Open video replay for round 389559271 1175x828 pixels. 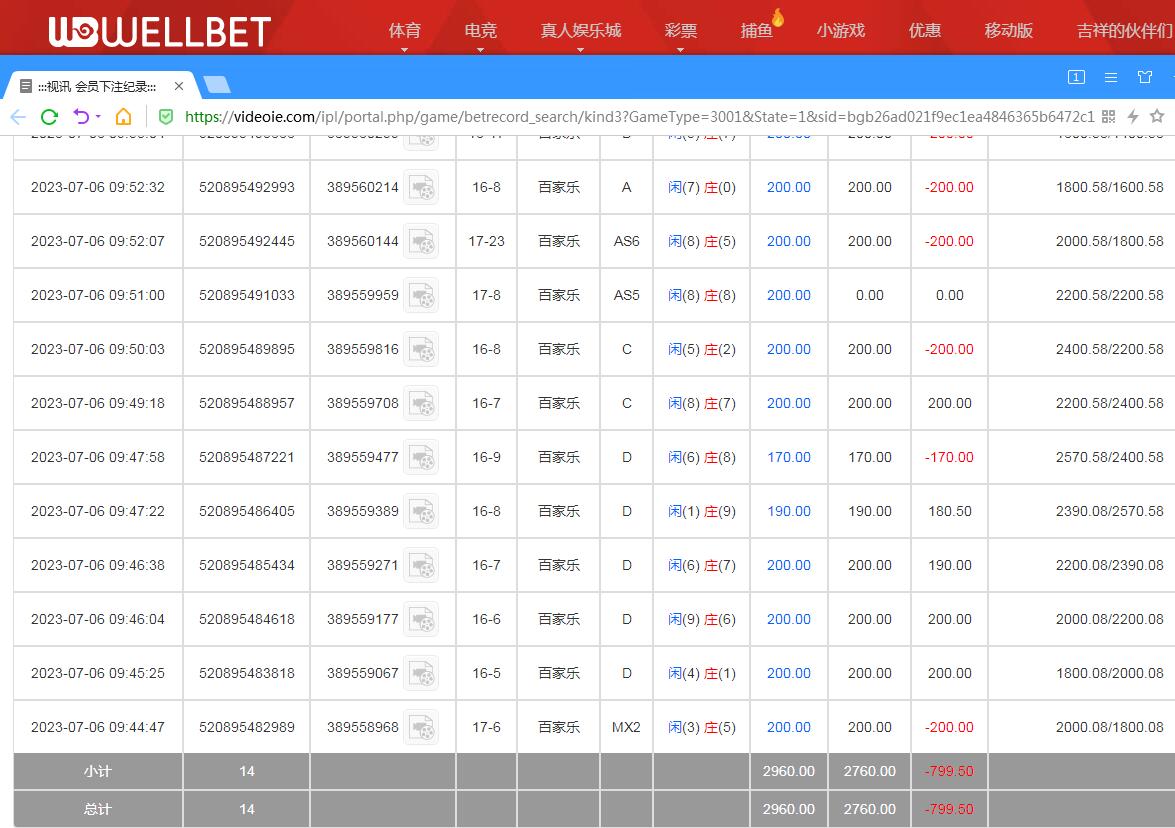421,565
